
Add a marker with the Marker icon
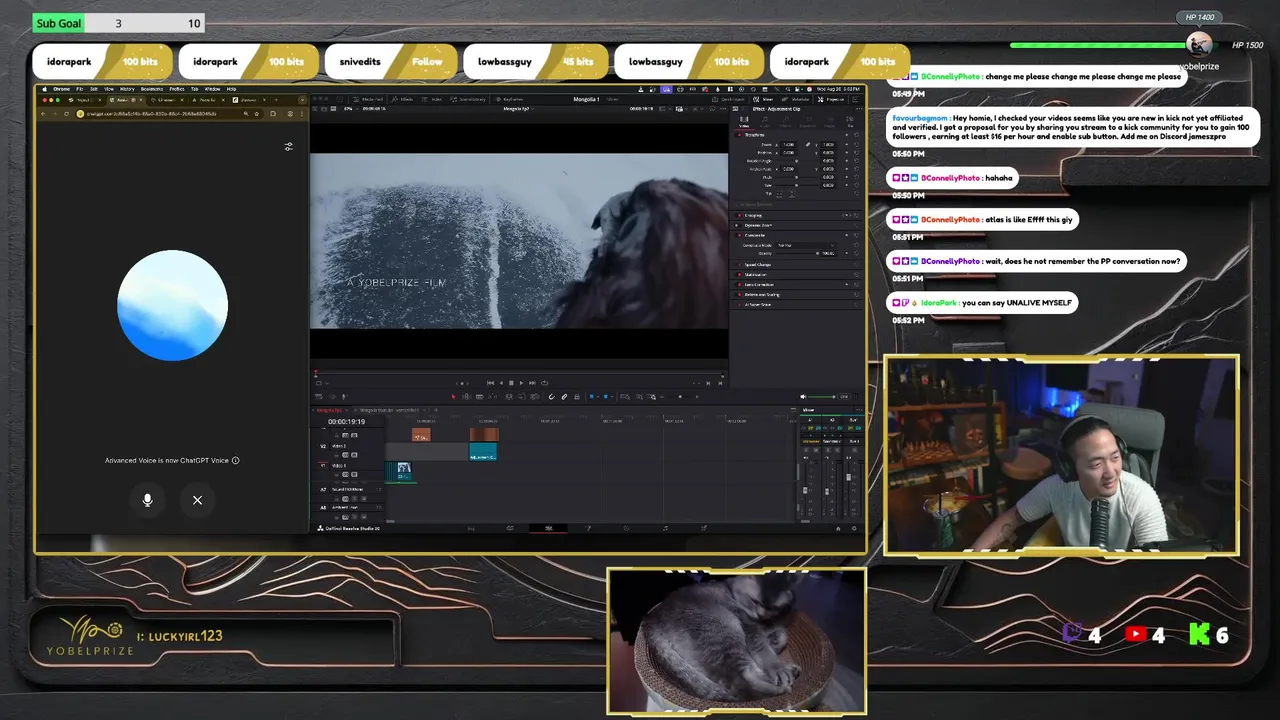click(606, 396)
